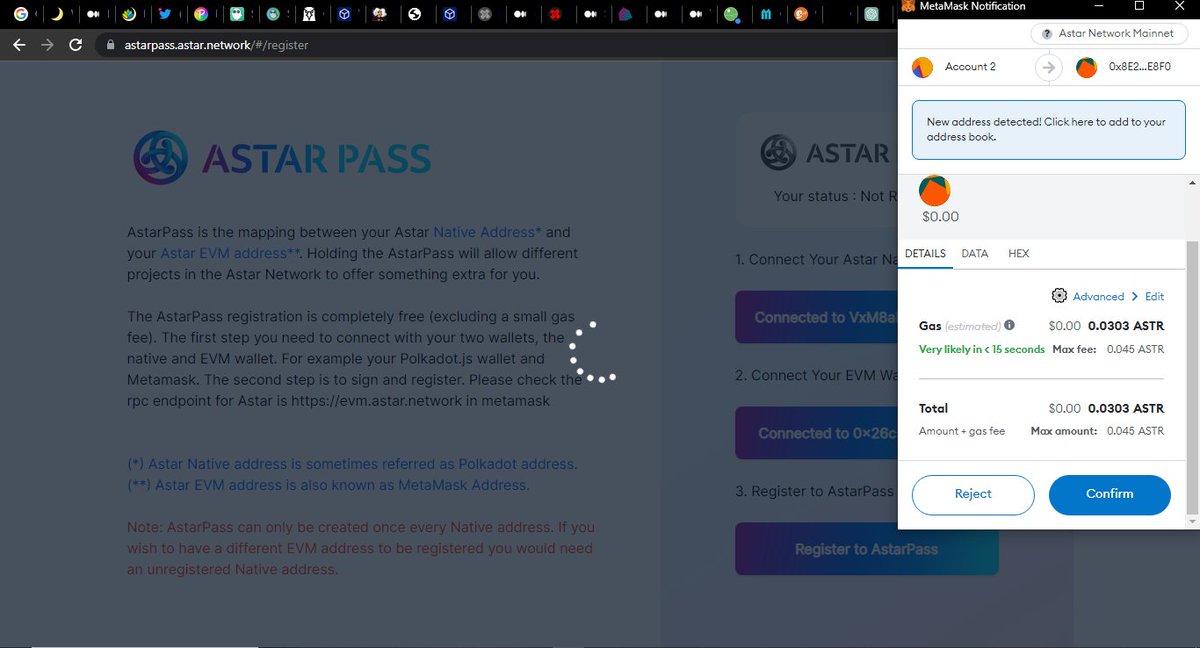Click the New address detected notice
This screenshot has height=648, width=1200.
(x=1049, y=129)
